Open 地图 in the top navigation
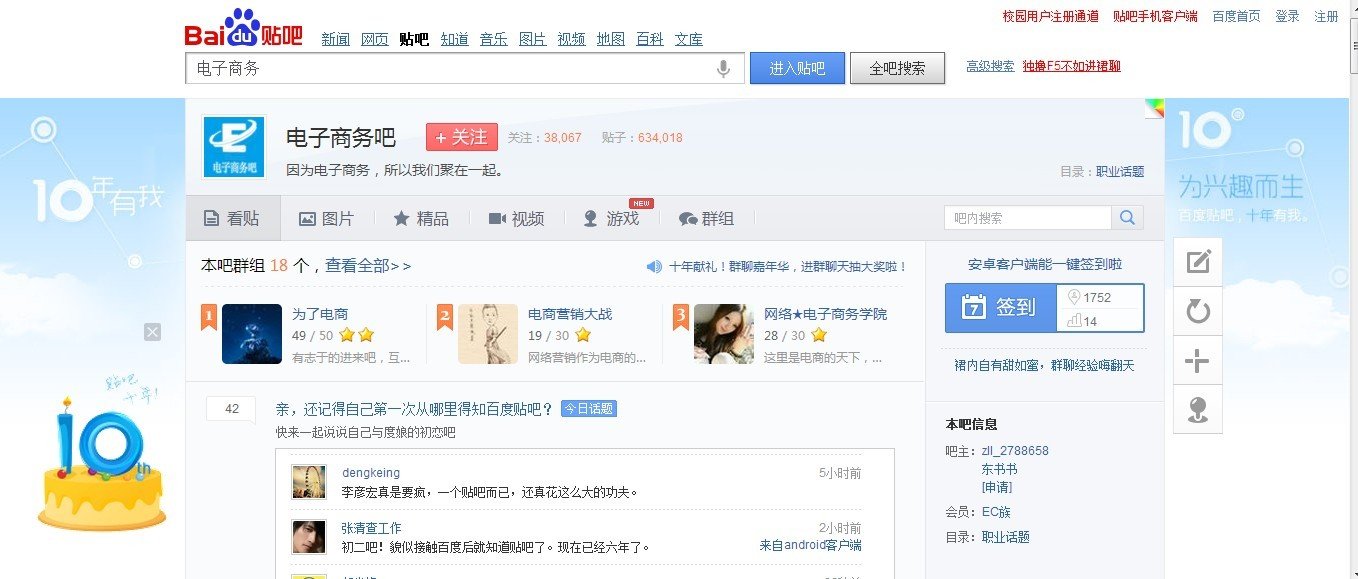The image size is (1358, 579). [x=611, y=39]
